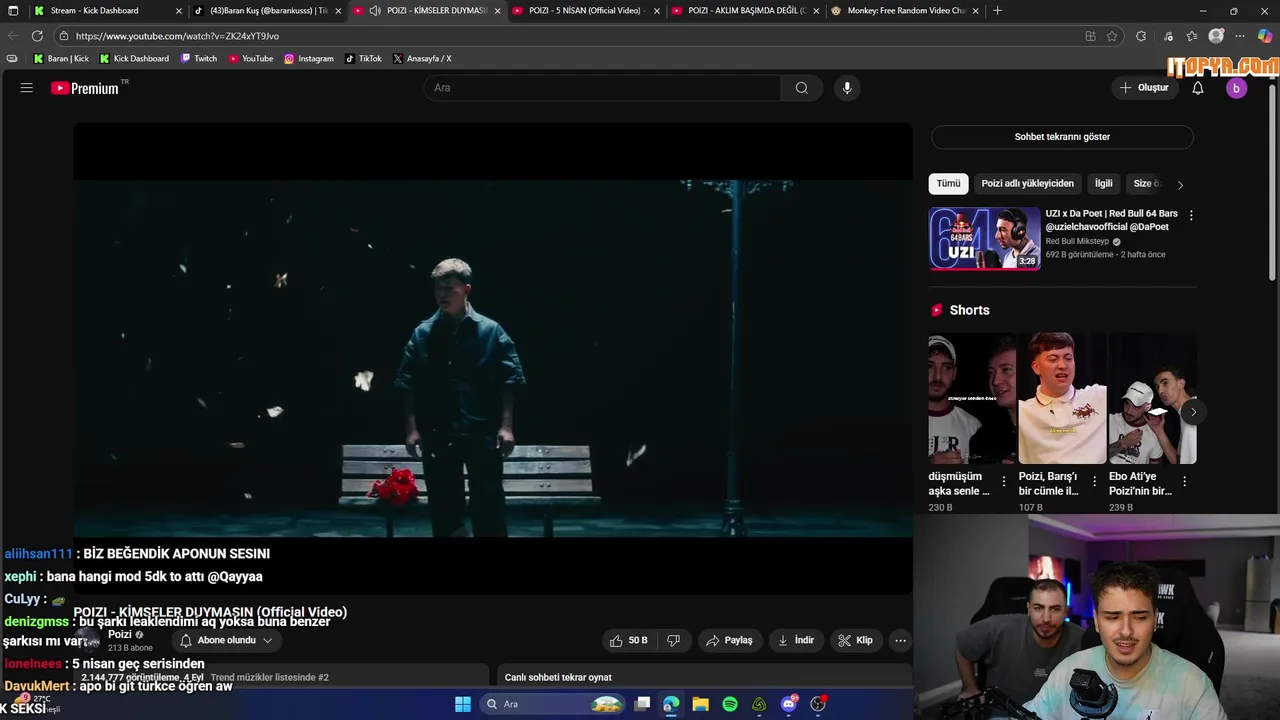The width and height of the screenshot is (1280, 720).
Task: Open options for UZI x Da Poet video
Action: (1190, 215)
